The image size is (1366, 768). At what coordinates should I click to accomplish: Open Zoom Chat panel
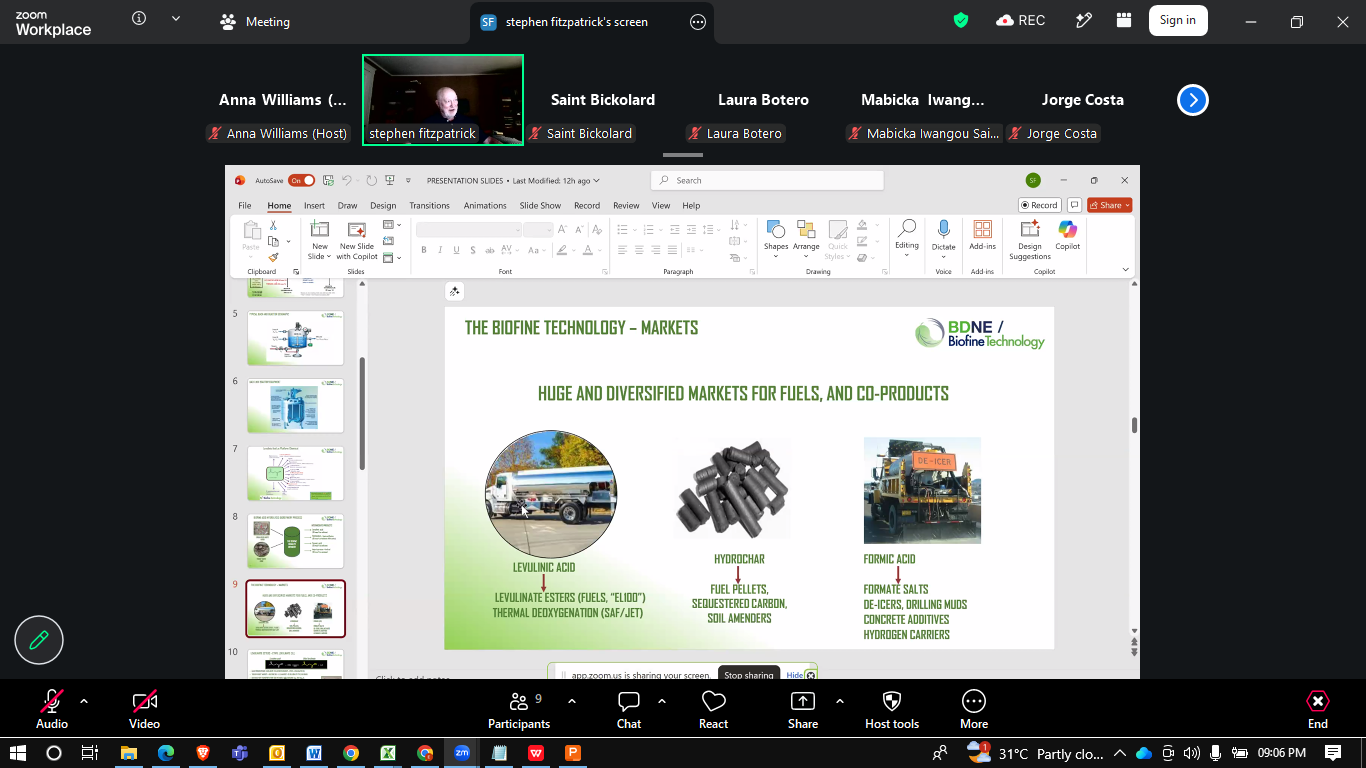[629, 710]
